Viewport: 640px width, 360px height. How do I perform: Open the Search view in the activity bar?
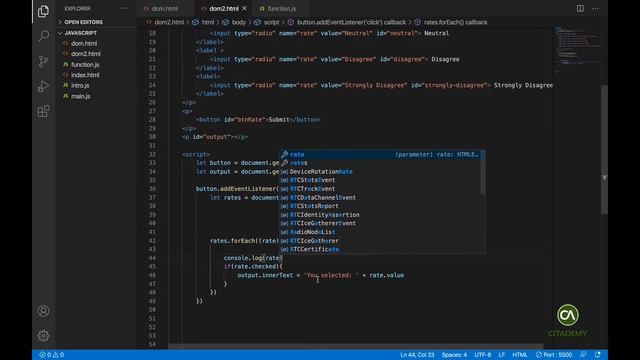43,36
